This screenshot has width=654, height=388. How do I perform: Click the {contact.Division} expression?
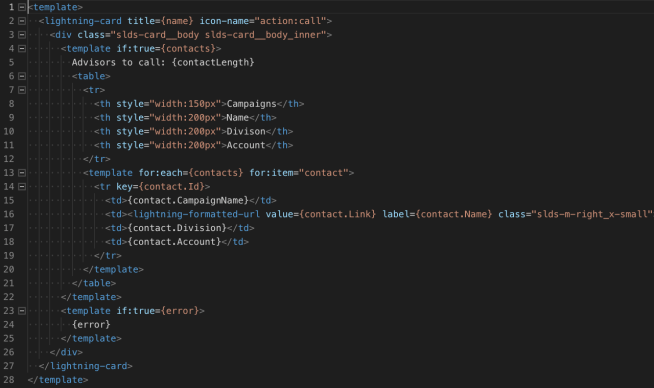(177, 228)
